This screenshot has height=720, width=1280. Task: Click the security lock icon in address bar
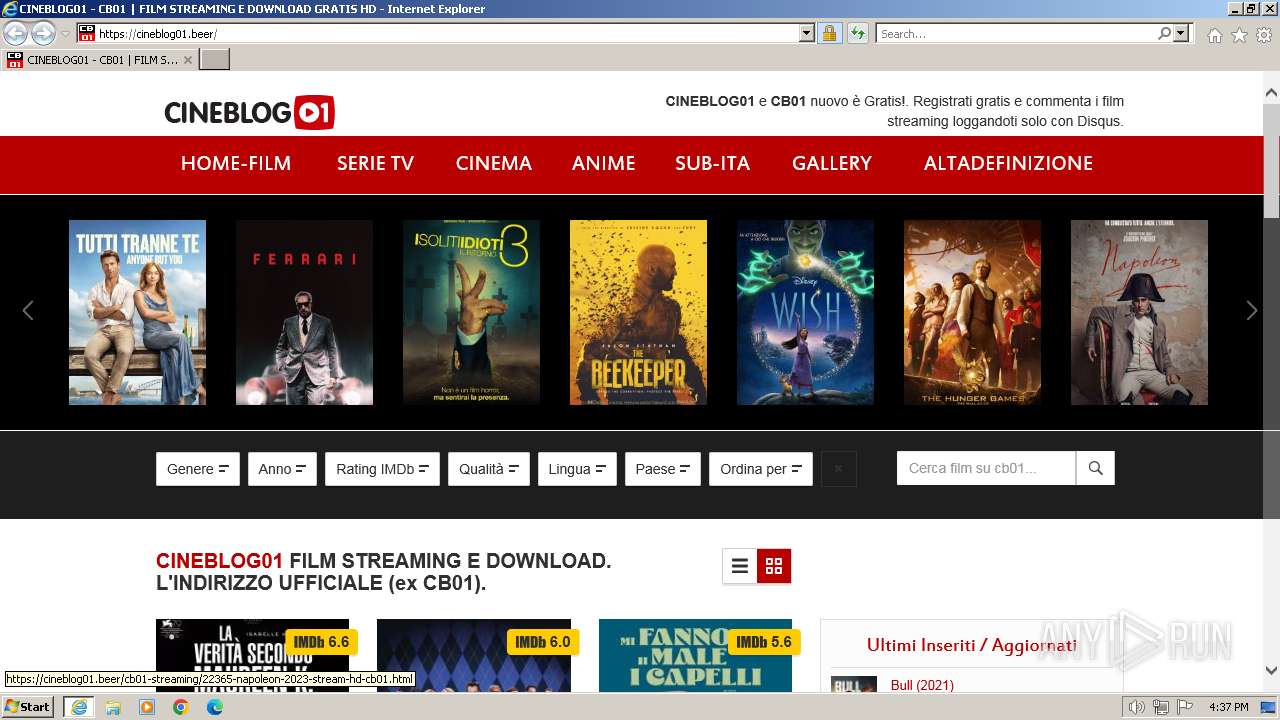point(829,33)
